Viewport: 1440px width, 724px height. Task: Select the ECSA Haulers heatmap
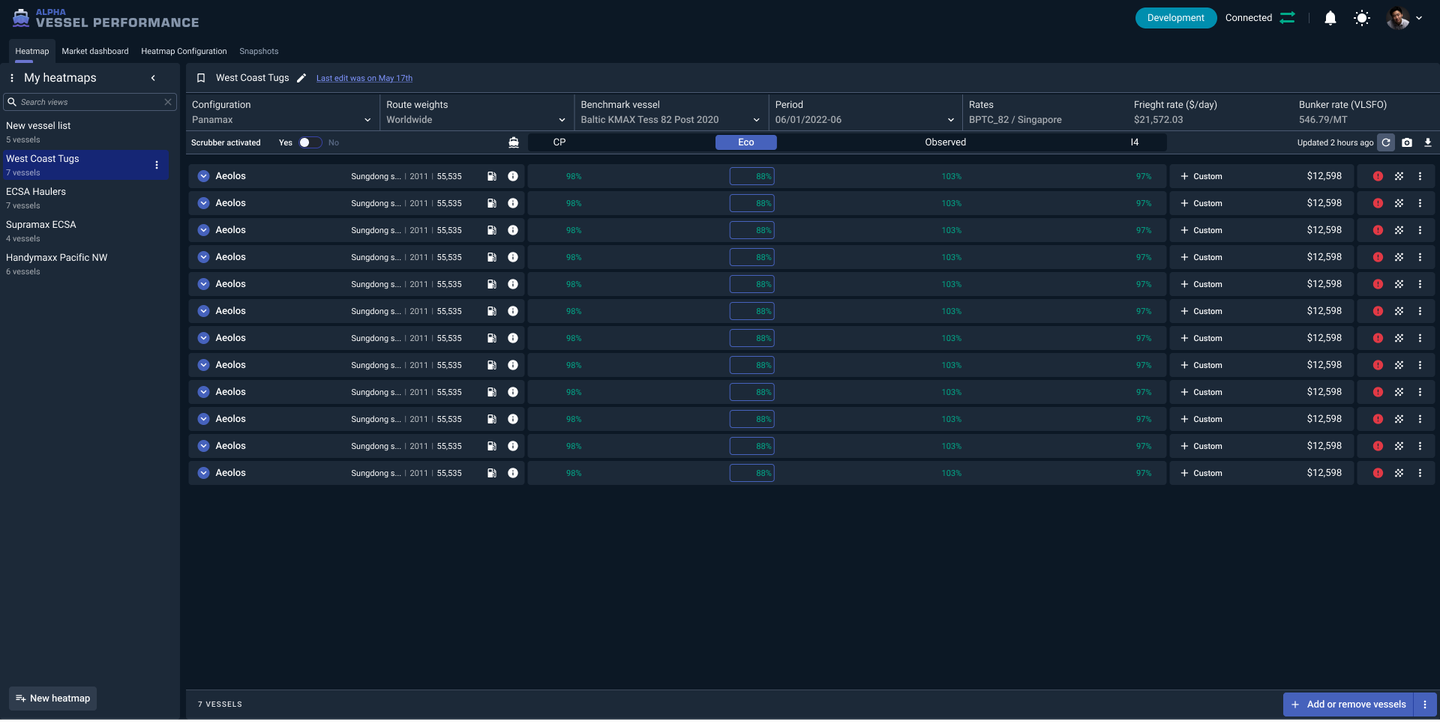tap(85, 198)
